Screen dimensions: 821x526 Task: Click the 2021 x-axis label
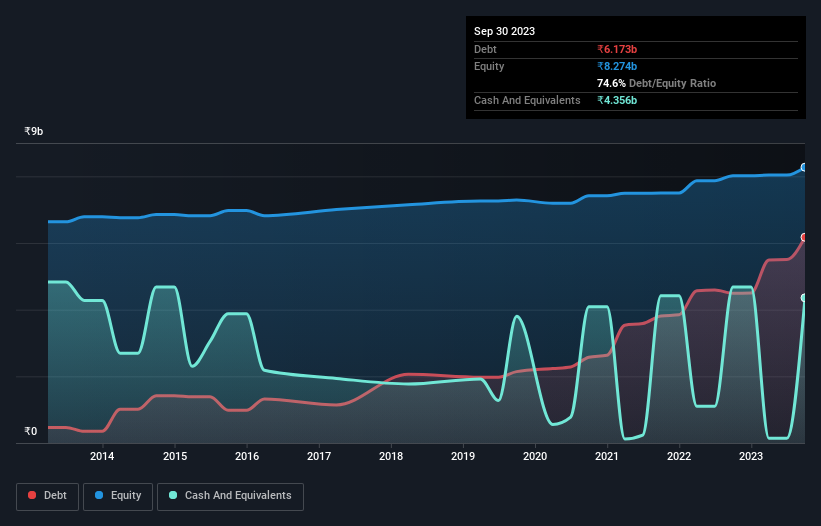pyautogui.click(x=607, y=456)
